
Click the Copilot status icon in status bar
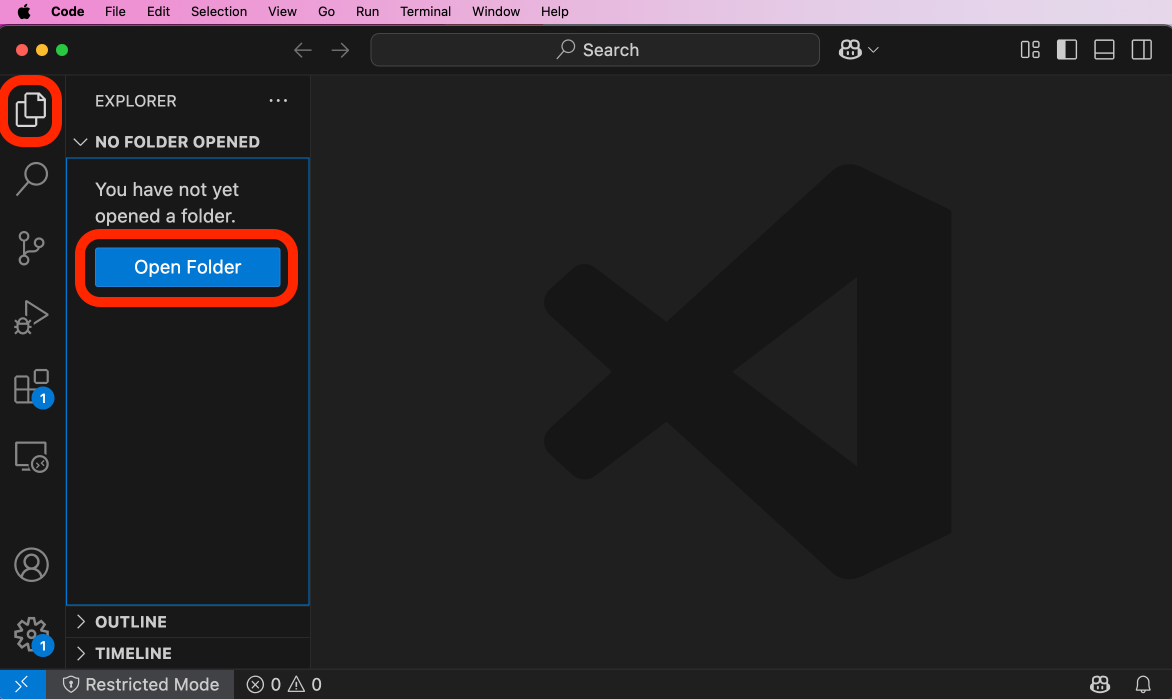pyautogui.click(x=1099, y=684)
